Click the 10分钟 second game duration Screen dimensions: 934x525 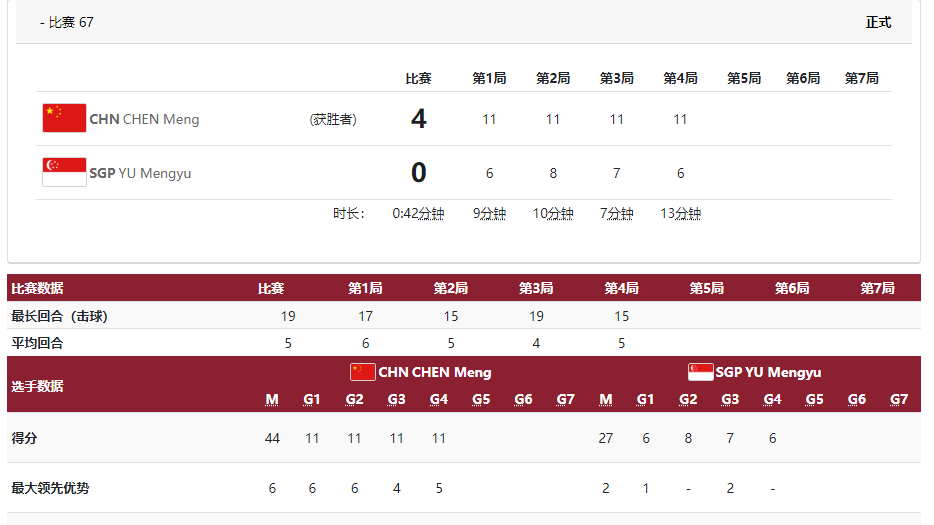pos(553,213)
